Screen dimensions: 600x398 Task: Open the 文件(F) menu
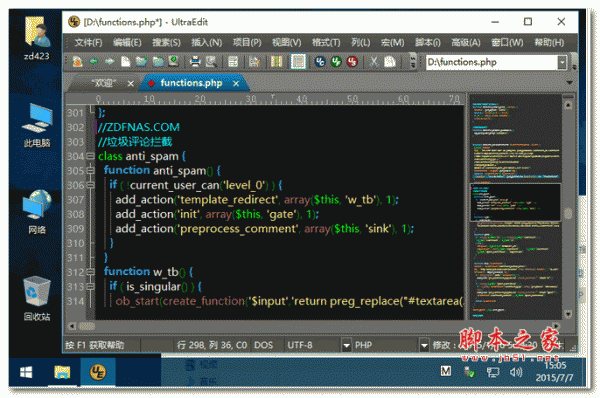pyautogui.click(x=88, y=42)
